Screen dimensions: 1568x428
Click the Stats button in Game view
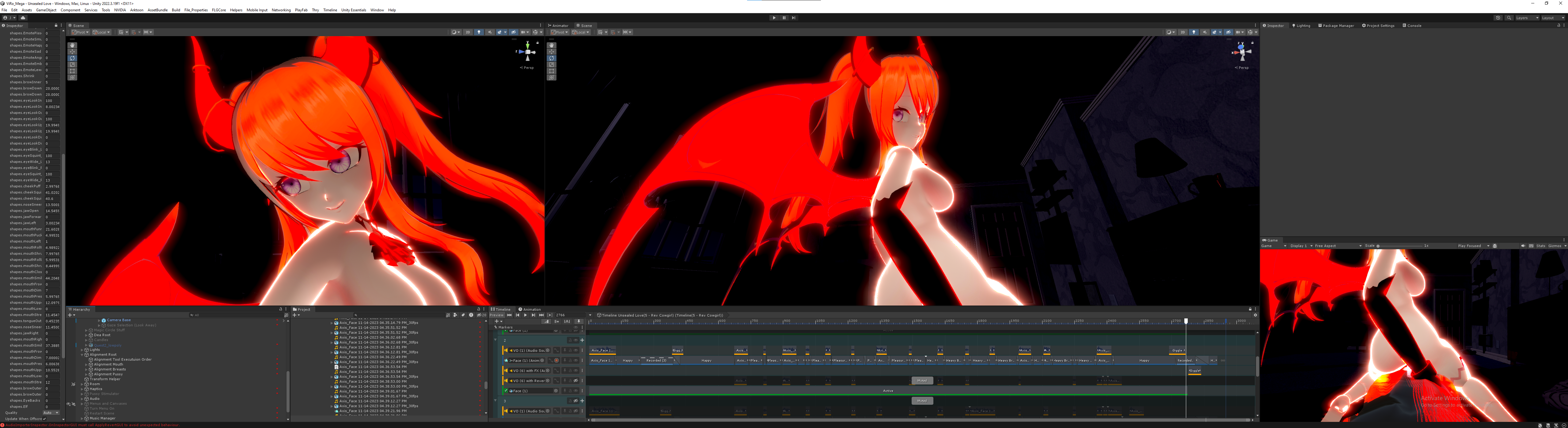click(1541, 246)
